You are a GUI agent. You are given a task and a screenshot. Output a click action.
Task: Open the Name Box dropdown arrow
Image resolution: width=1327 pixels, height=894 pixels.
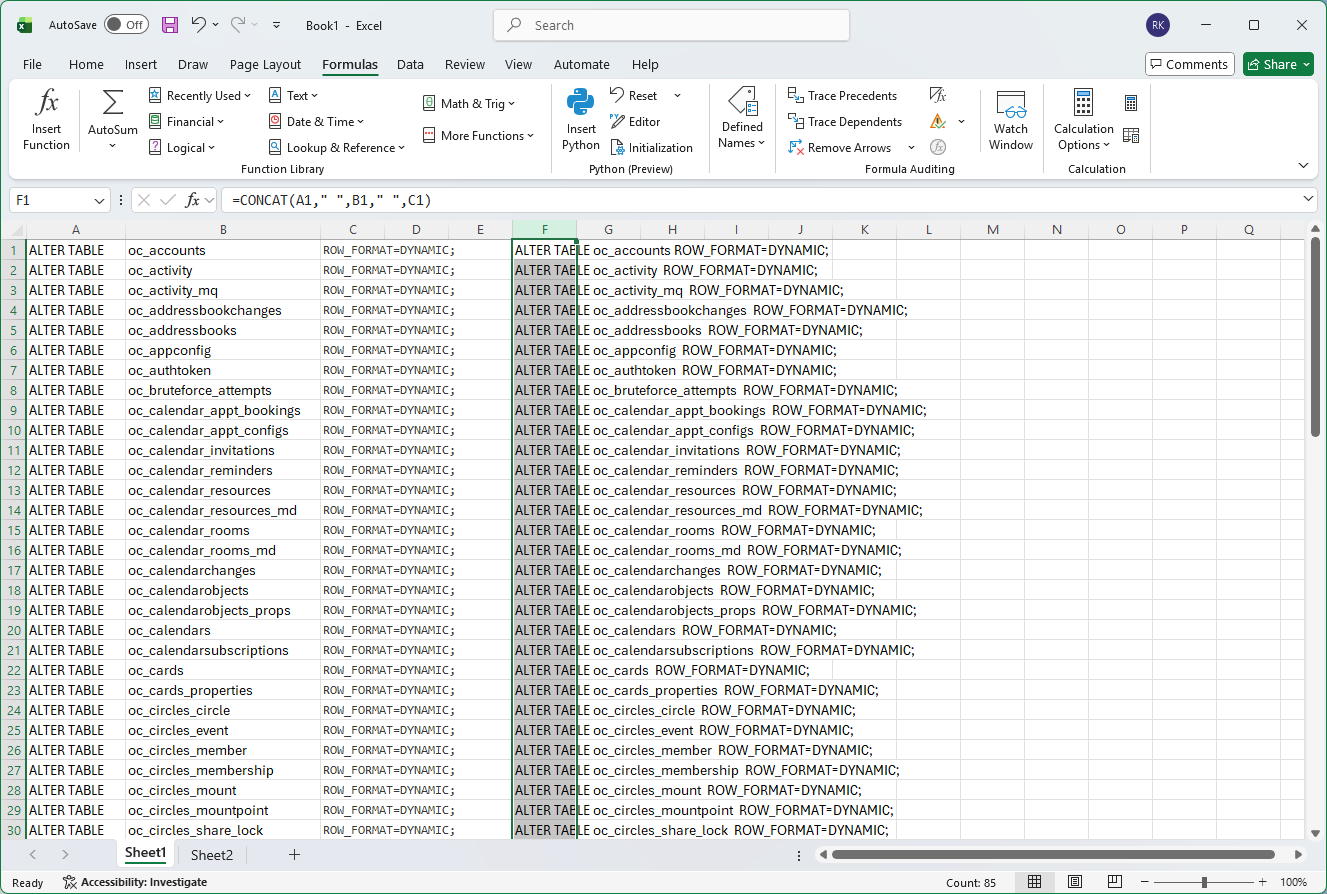coord(99,200)
